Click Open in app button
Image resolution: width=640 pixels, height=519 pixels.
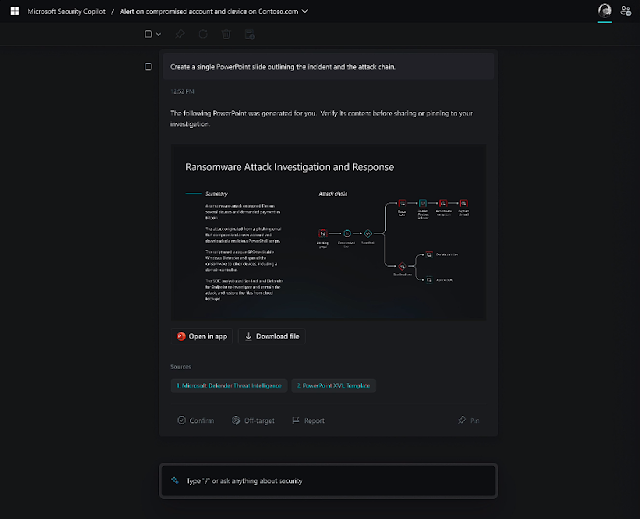coord(202,336)
